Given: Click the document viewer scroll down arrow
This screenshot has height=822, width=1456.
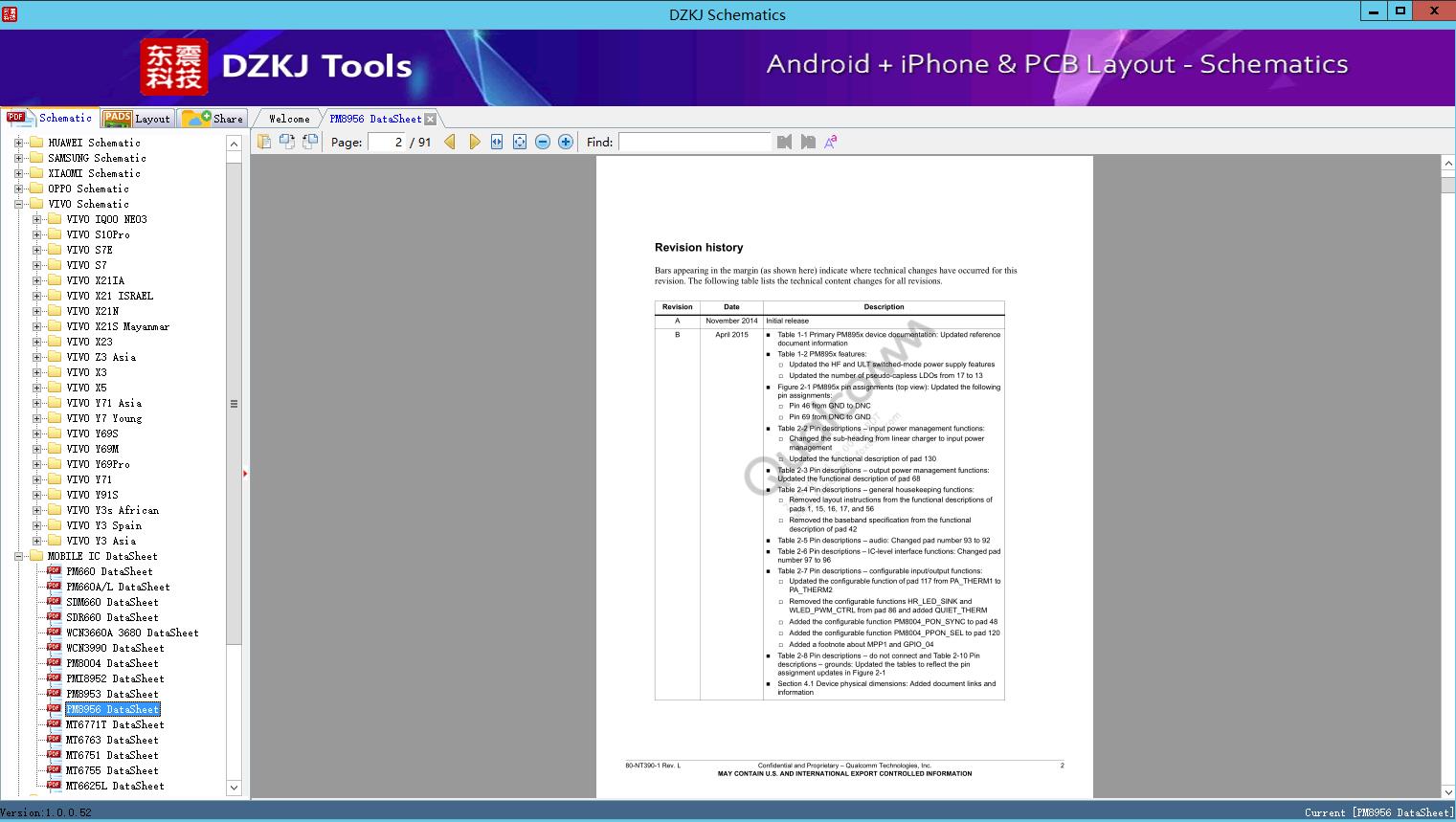Looking at the screenshot, I should 1448,791.
